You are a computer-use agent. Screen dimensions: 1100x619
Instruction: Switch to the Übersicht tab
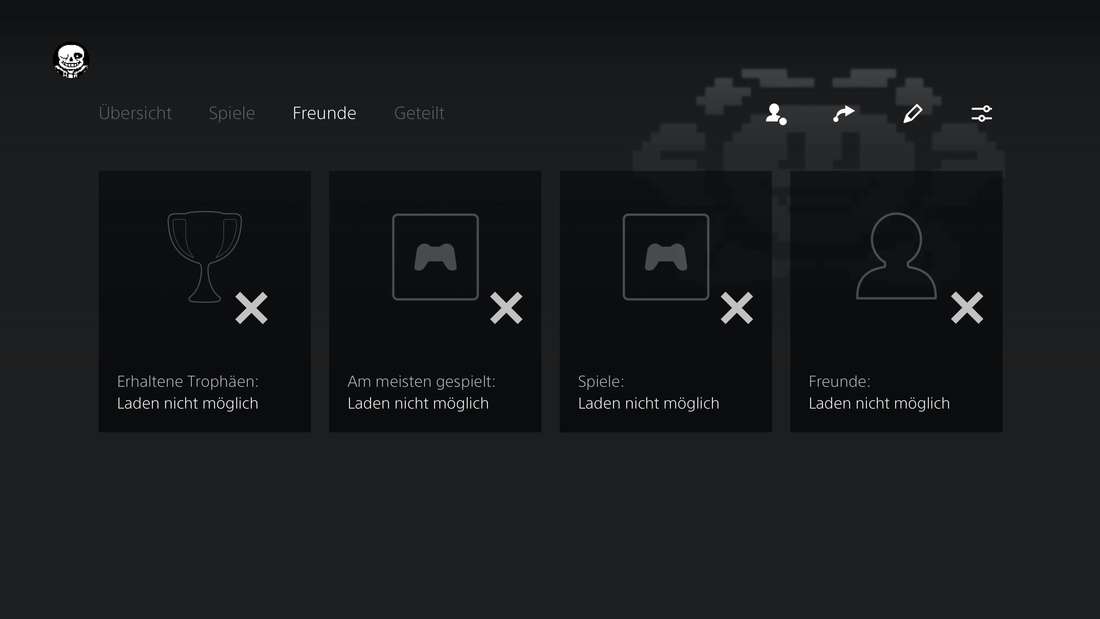click(135, 113)
